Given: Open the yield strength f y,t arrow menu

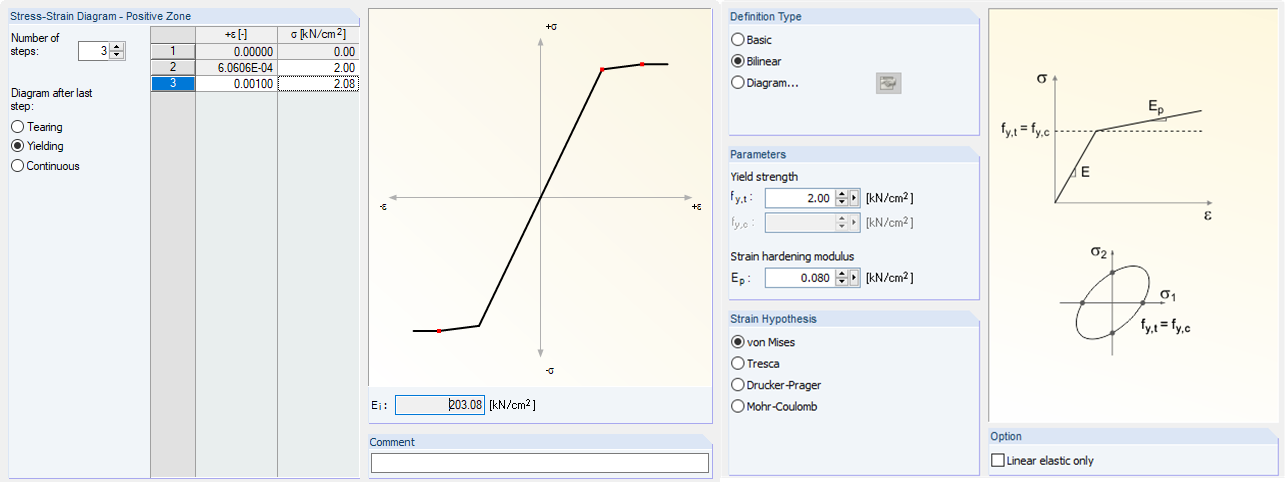Looking at the screenshot, I should tap(855, 198).
